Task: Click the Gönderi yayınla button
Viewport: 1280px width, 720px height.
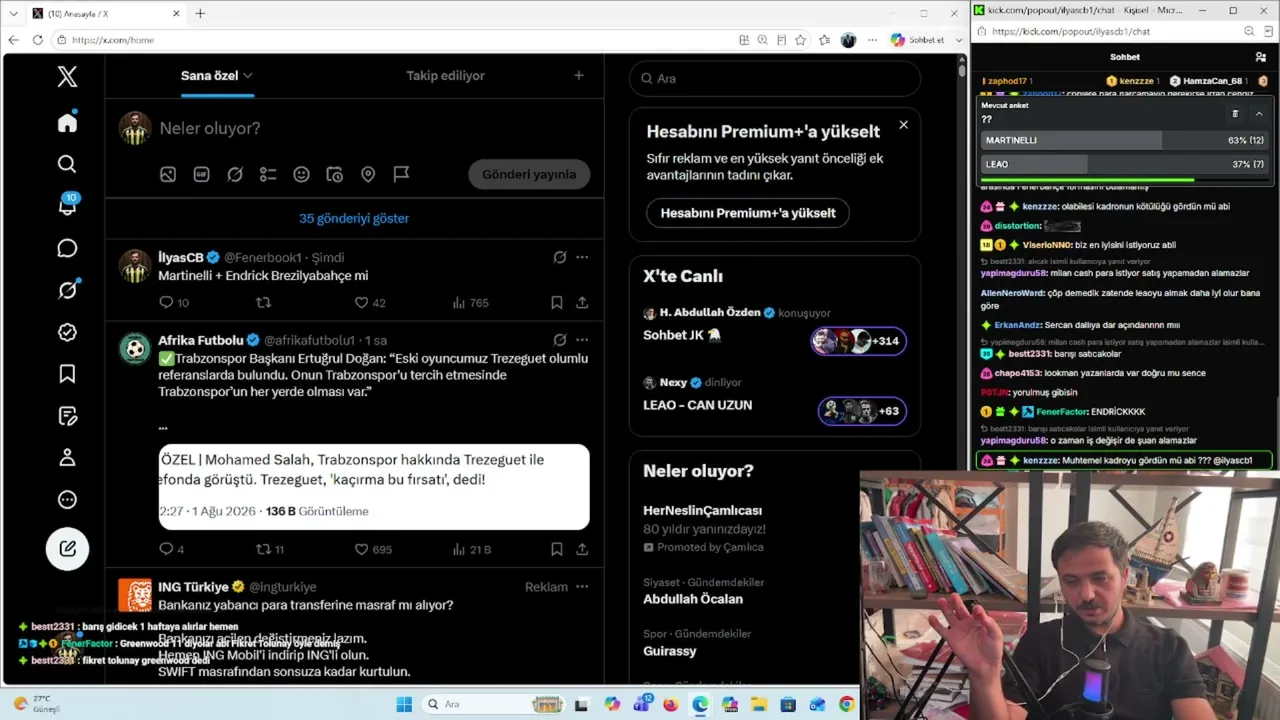Action: click(x=529, y=174)
